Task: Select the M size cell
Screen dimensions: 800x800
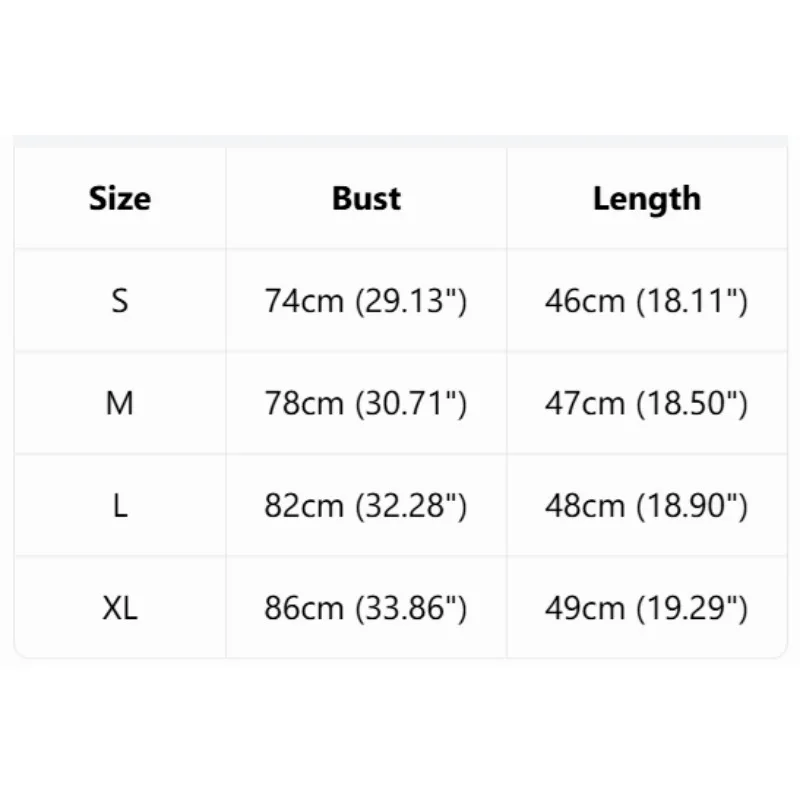Action: point(120,403)
